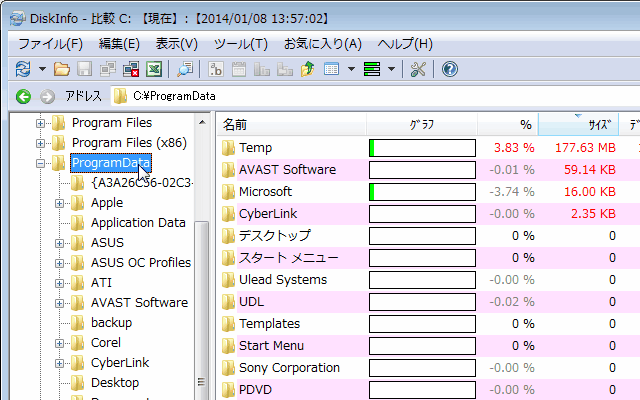This screenshot has width=640, height=400.
Task: Open settings with the tools icon
Action: click(419, 69)
